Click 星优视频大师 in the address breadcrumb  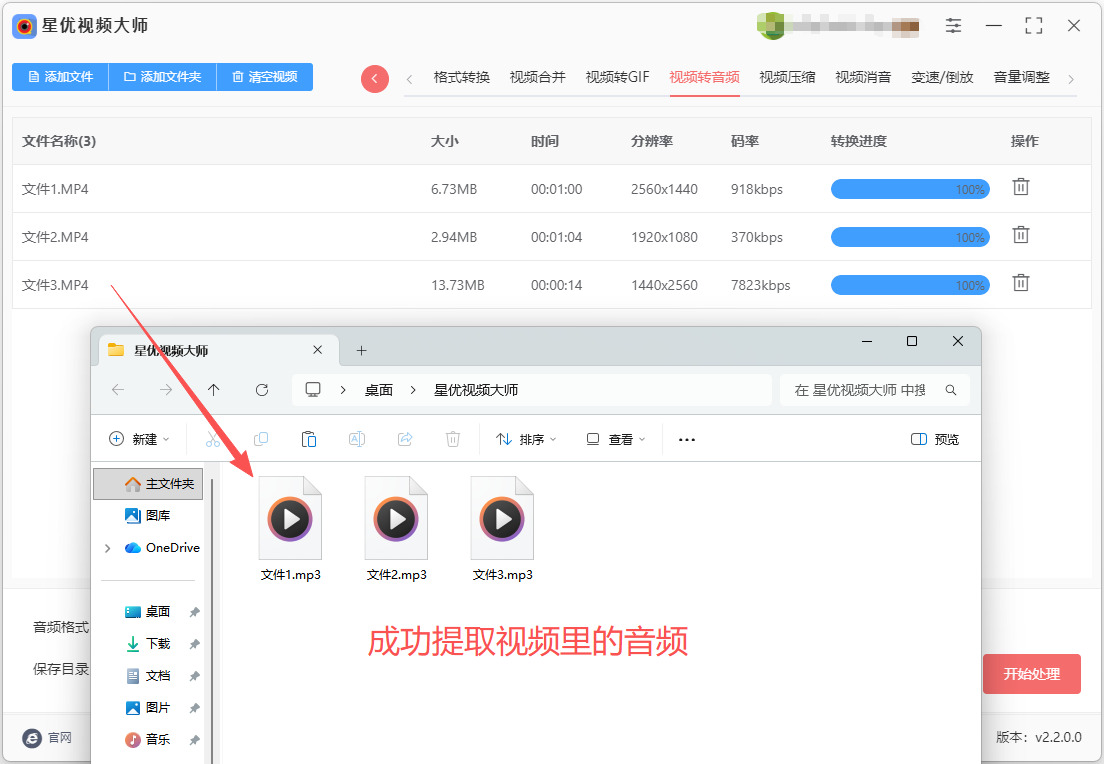[x=476, y=390]
